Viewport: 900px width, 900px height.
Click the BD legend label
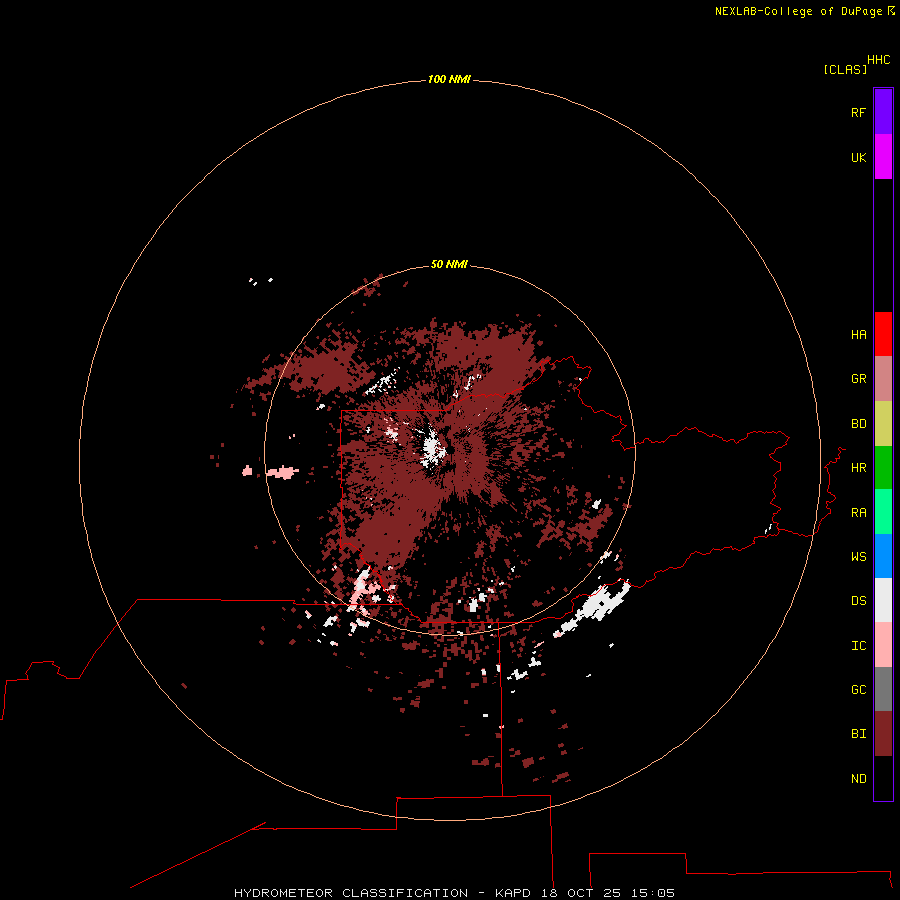tap(858, 424)
